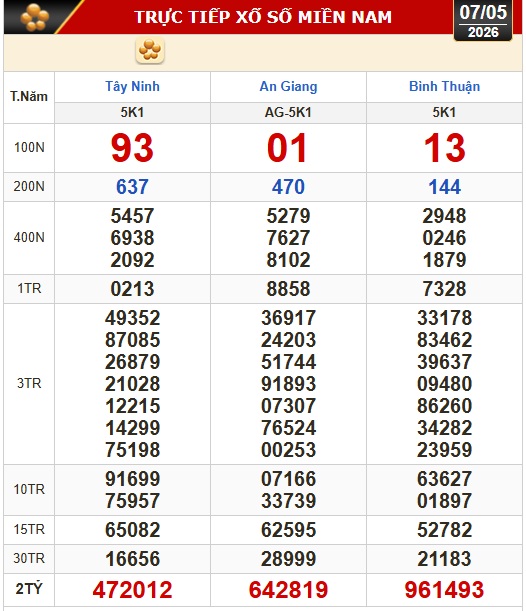
Task: Click Bình Thuận jackpot number 961493
Action: [444, 590]
